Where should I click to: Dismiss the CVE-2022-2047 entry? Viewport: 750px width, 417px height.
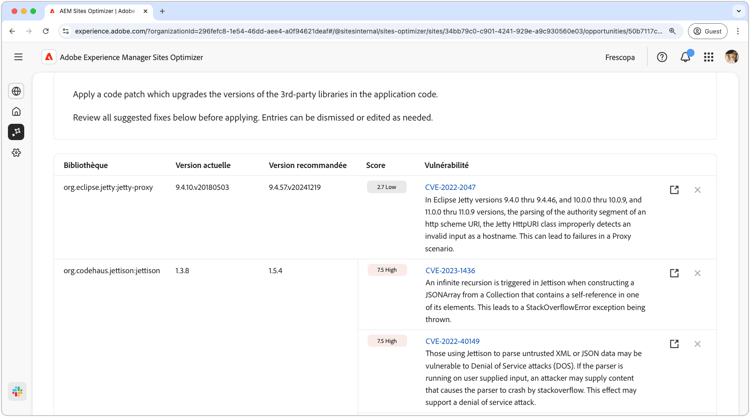[x=697, y=190]
